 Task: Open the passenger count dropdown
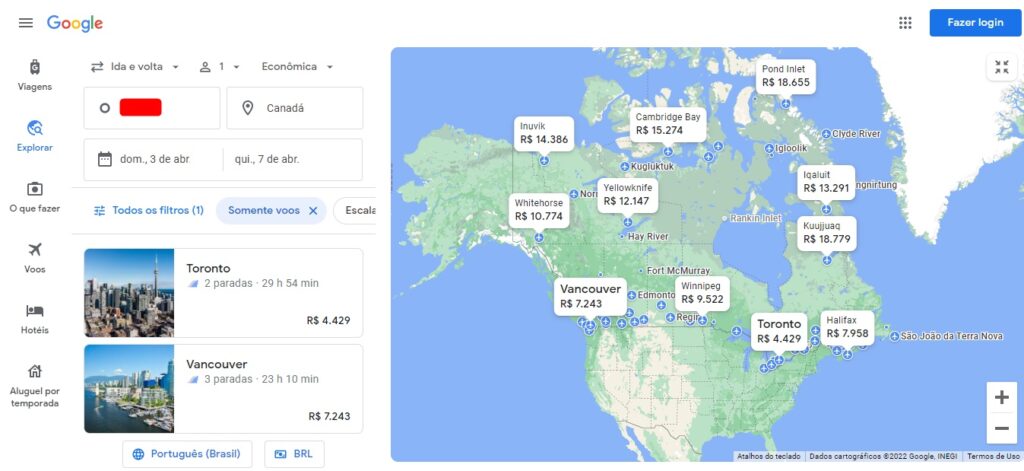(220, 67)
